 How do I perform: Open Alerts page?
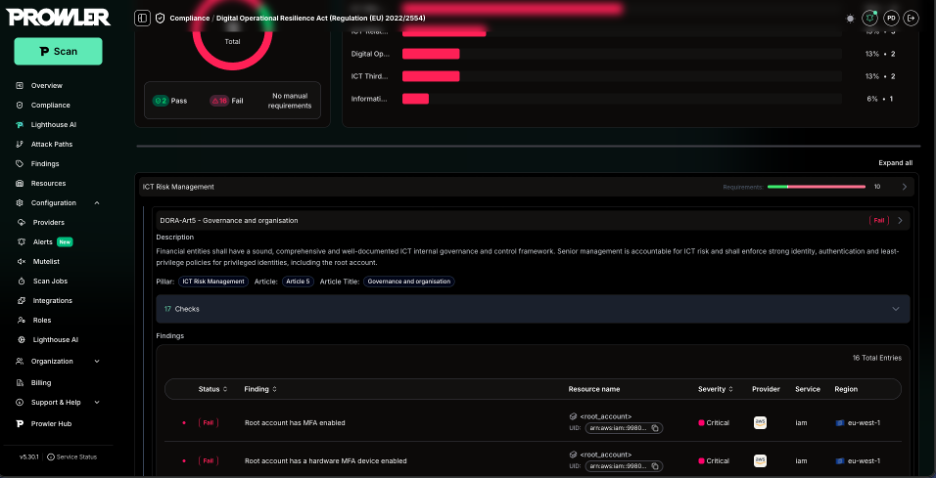click(42, 242)
